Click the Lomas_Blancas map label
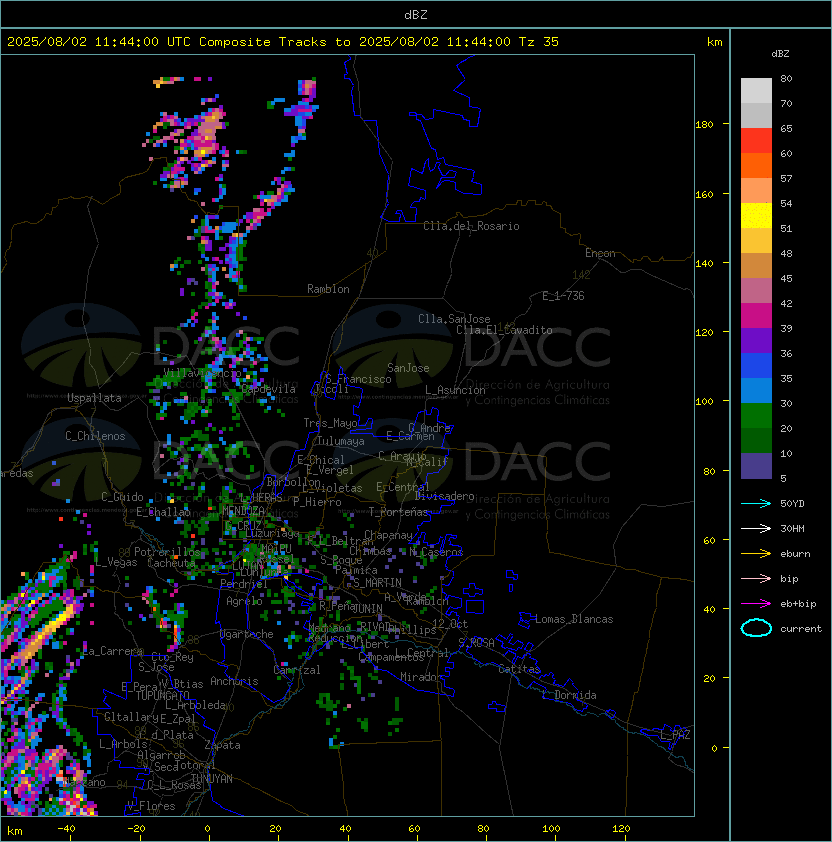This screenshot has width=832, height=842. [574, 619]
